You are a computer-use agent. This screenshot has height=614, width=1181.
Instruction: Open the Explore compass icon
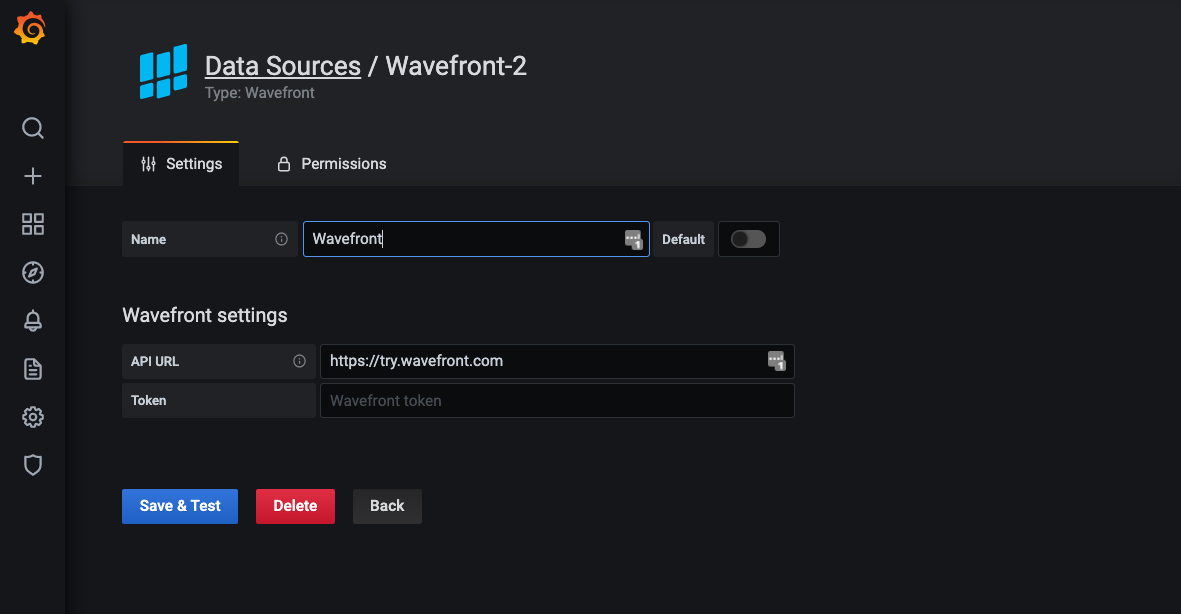[32, 273]
